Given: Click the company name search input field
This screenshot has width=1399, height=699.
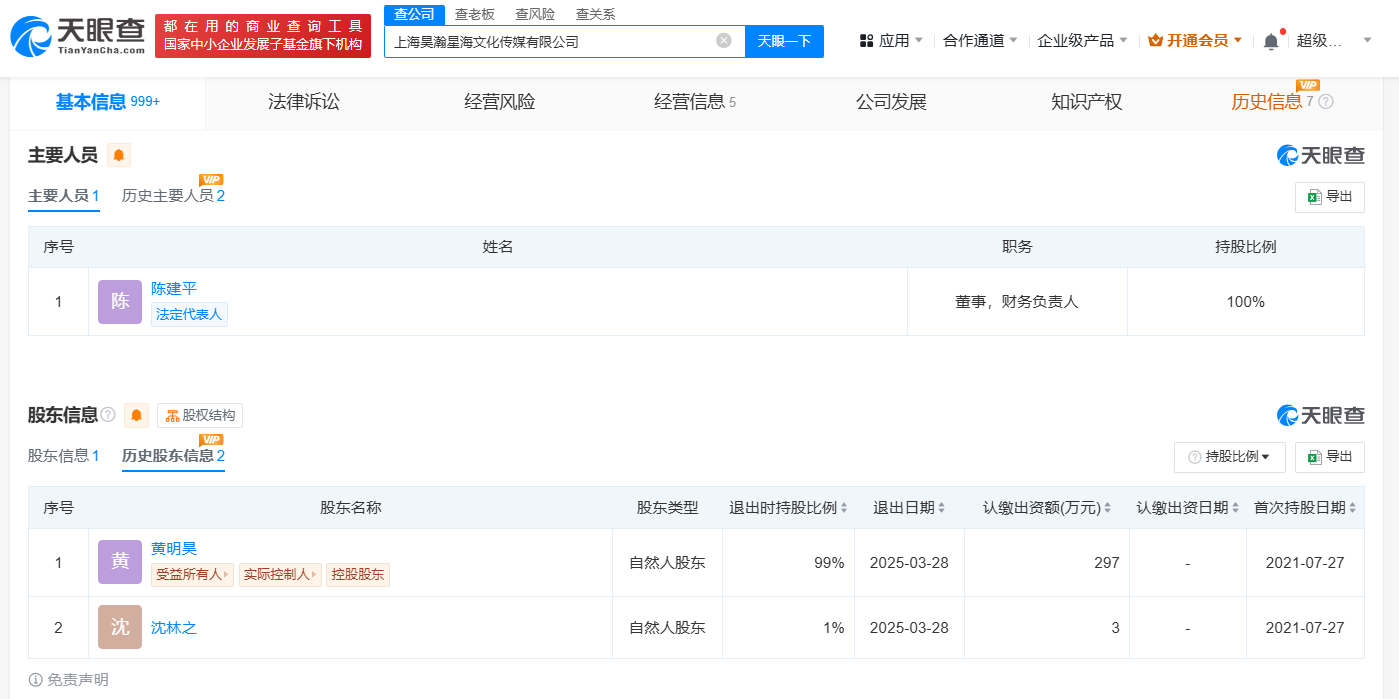Looking at the screenshot, I should [x=550, y=41].
